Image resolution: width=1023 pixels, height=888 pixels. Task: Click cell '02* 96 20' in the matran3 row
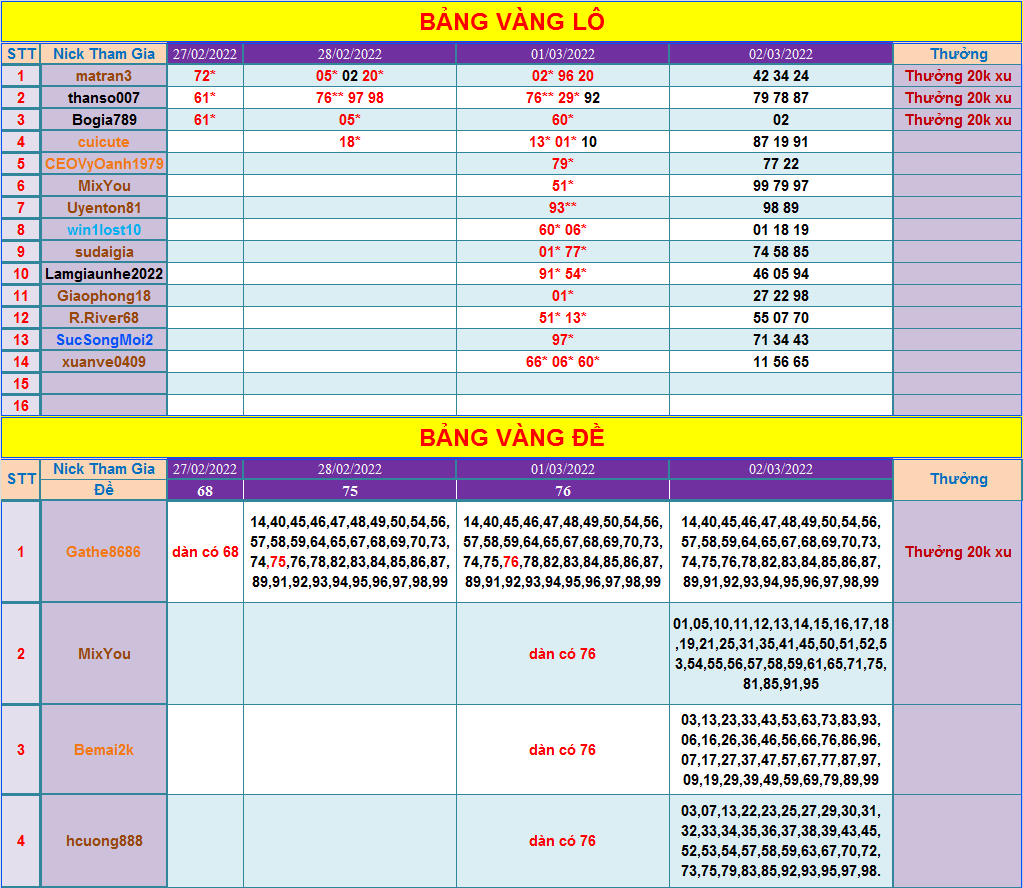pos(562,76)
